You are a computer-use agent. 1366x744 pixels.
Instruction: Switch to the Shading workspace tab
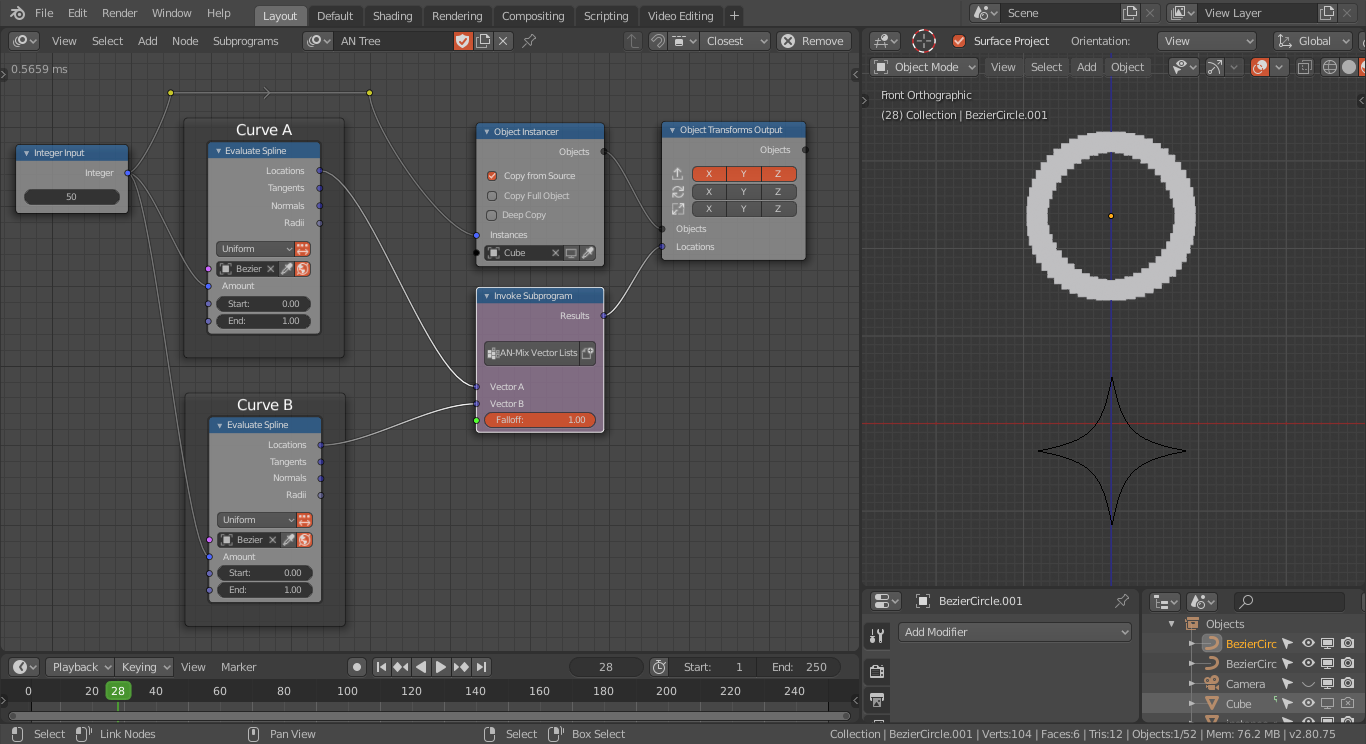coord(392,16)
